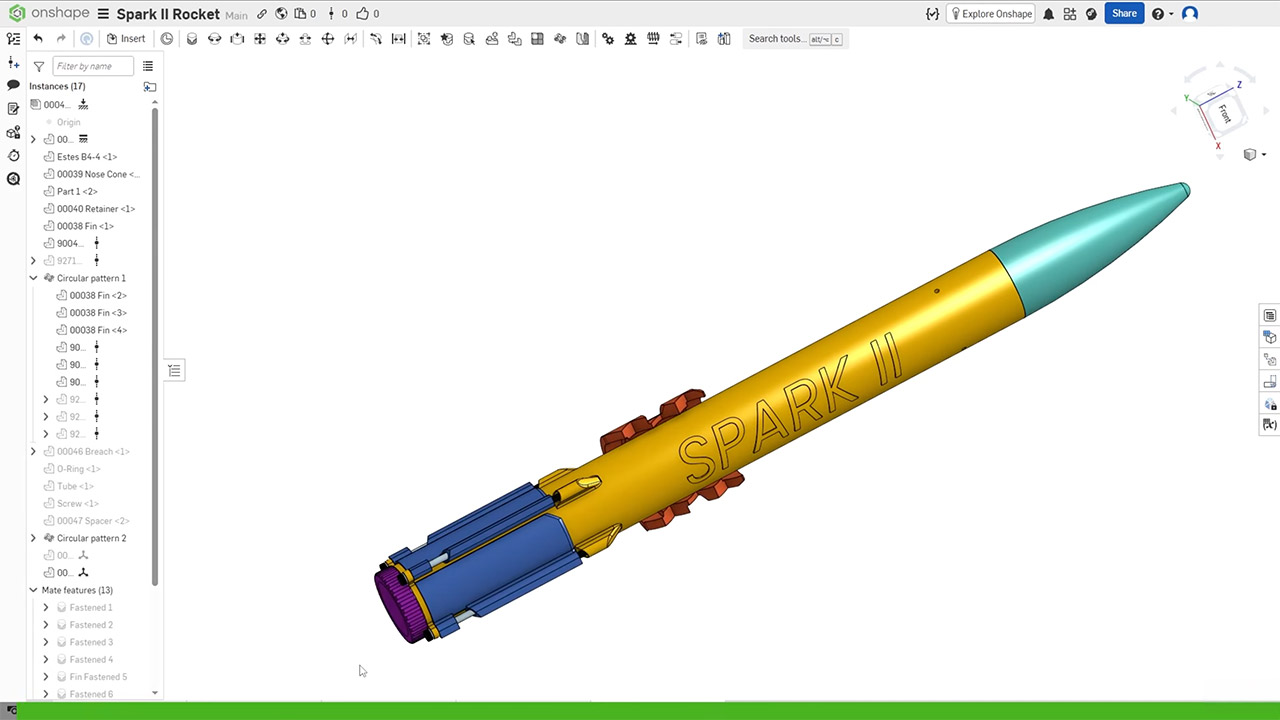Select the O-Ring <1> instance

pyautogui.click(x=79, y=469)
